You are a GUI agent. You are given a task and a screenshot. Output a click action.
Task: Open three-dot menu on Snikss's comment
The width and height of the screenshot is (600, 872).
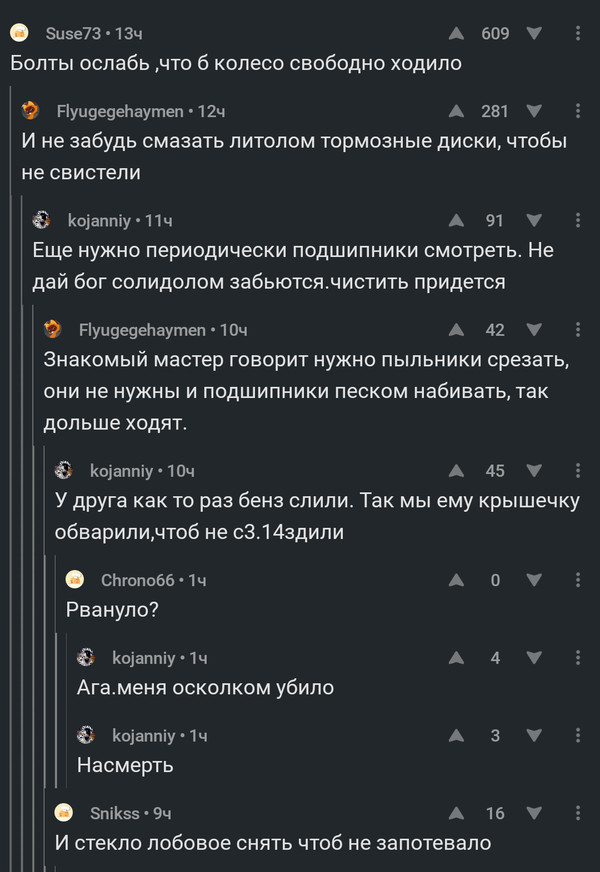(580, 813)
